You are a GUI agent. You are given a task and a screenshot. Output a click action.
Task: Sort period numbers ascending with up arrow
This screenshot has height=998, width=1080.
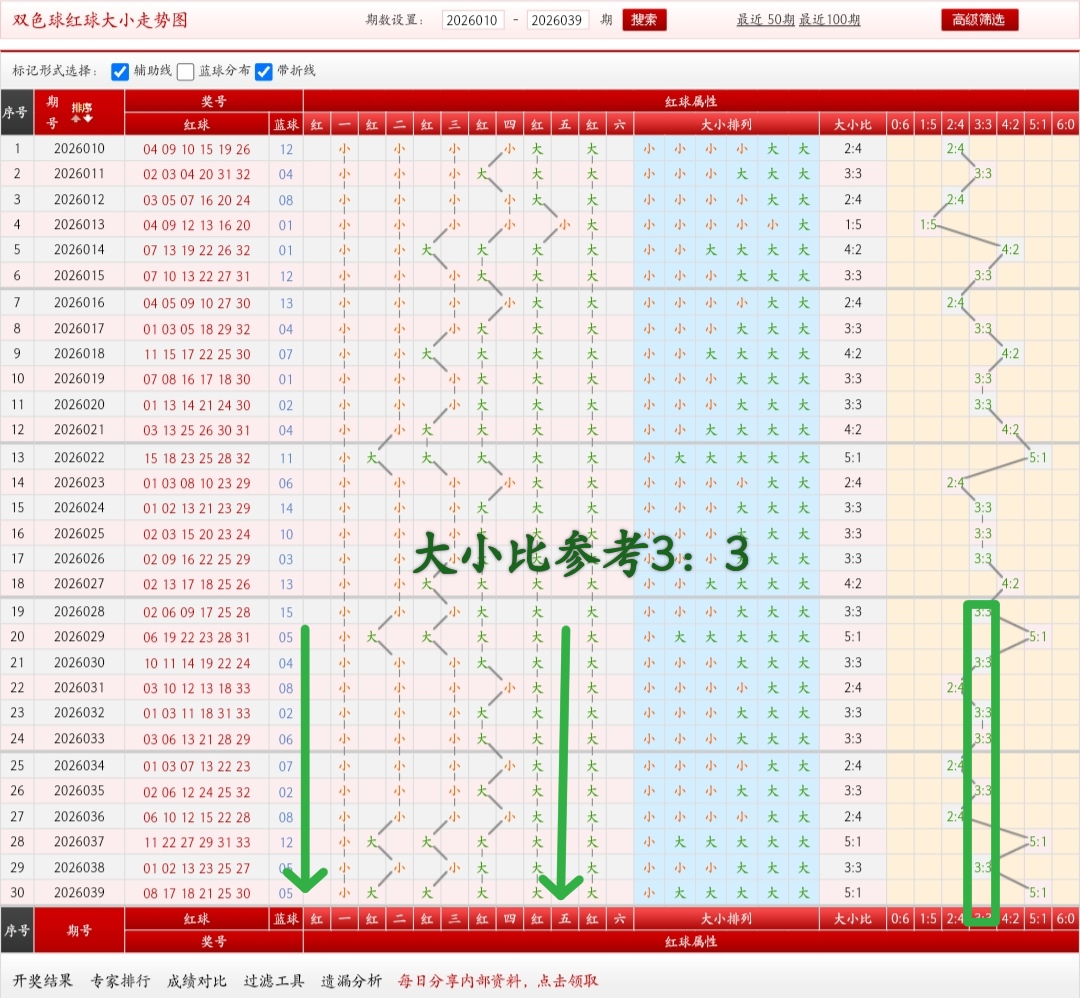(75, 118)
